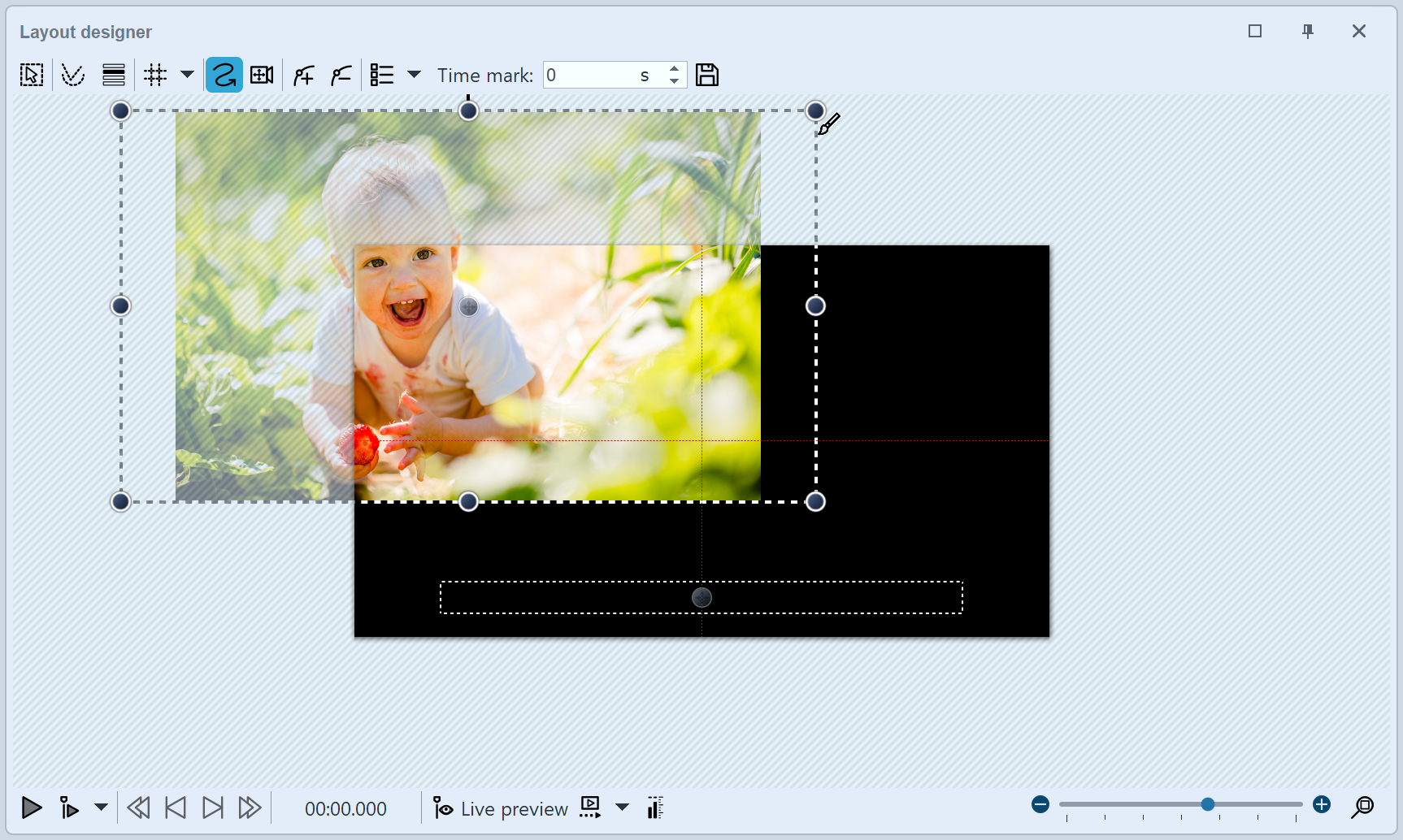Image resolution: width=1403 pixels, height=840 pixels.
Task: Expand the list options dropdown arrow
Action: pos(414,75)
